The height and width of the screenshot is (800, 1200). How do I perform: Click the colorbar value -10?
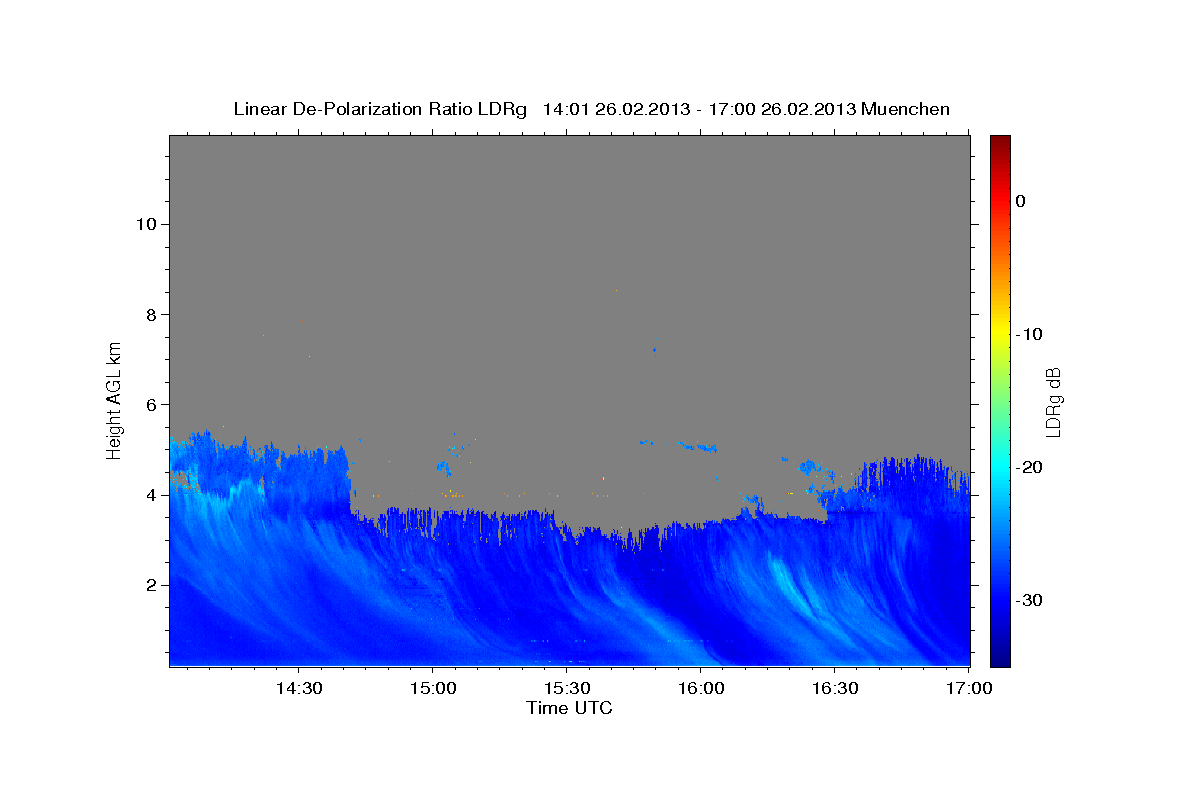(x=1030, y=334)
